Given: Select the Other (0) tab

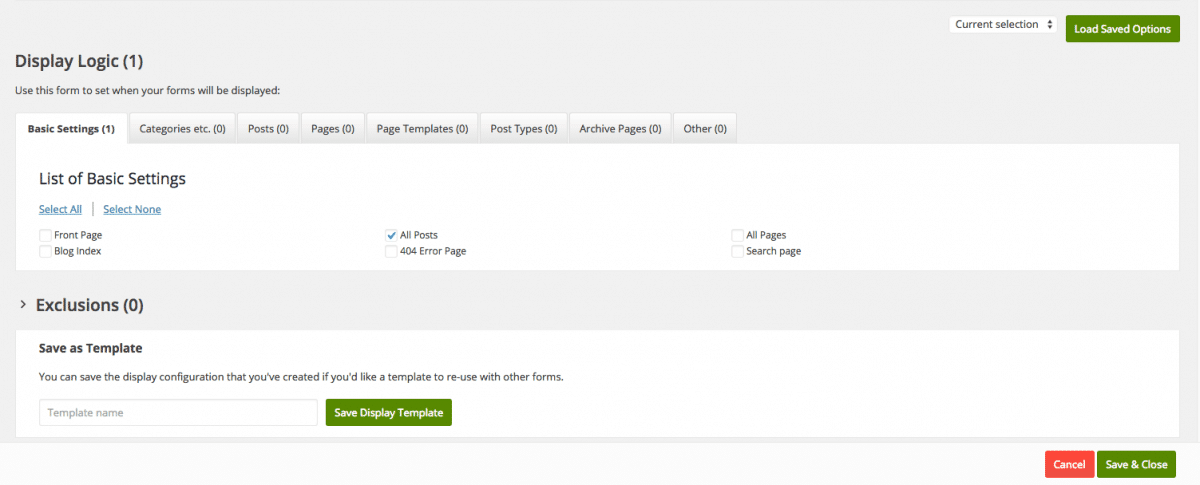Looking at the screenshot, I should [x=705, y=129].
